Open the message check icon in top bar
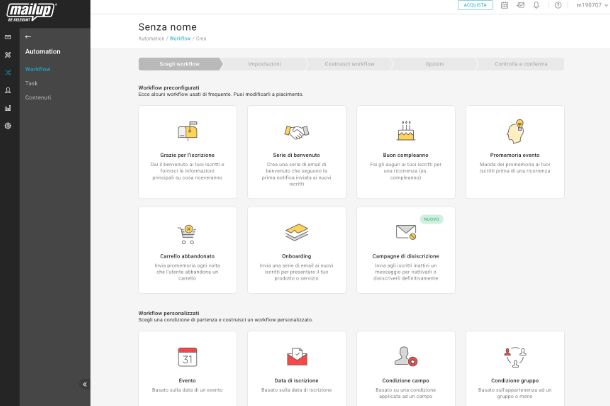610x406 pixels. click(x=521, y=5)
